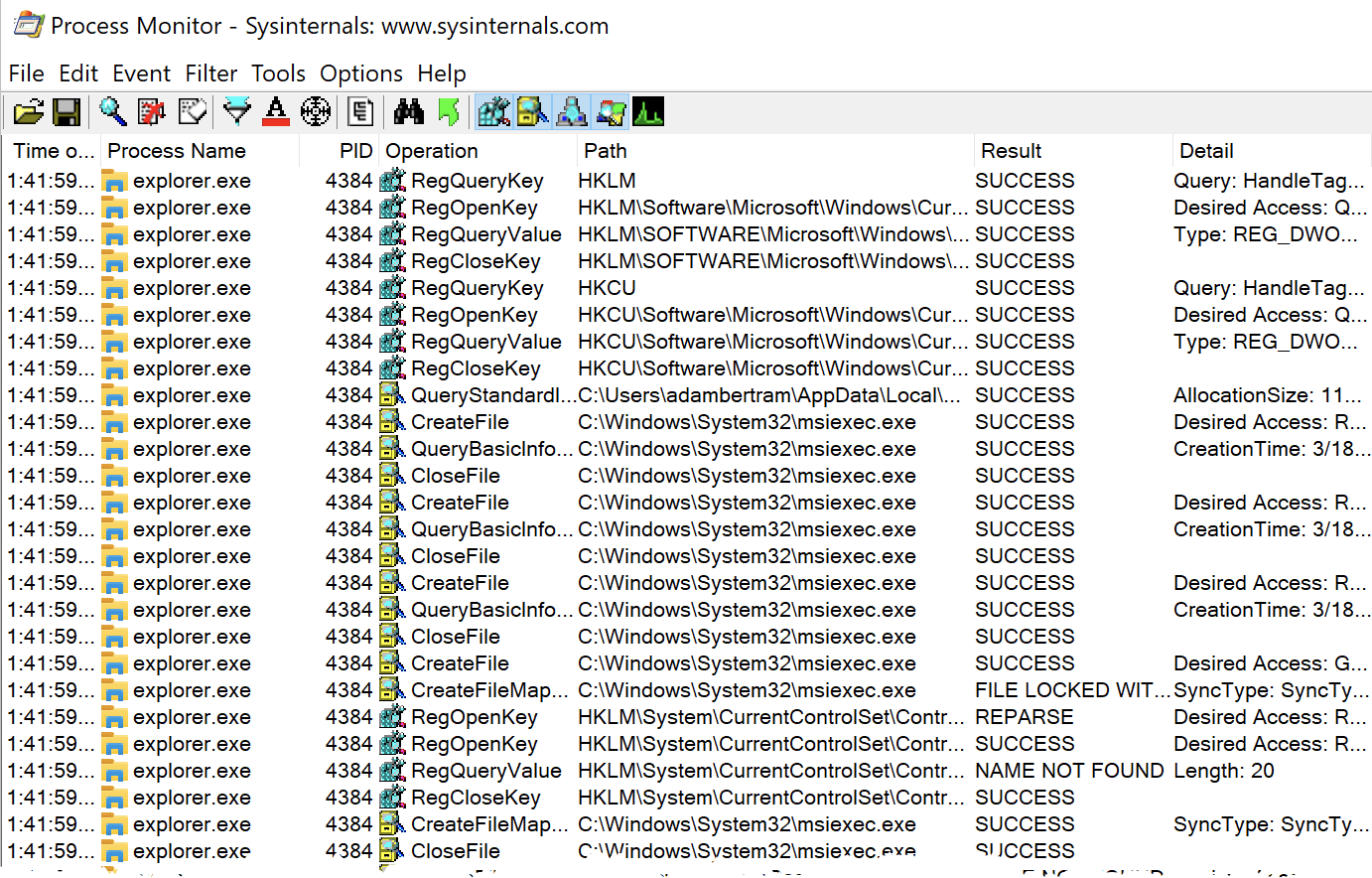Viewport: 1372px width, 878px height.
Task: Click the PID column header
Action: click(340, 151)
